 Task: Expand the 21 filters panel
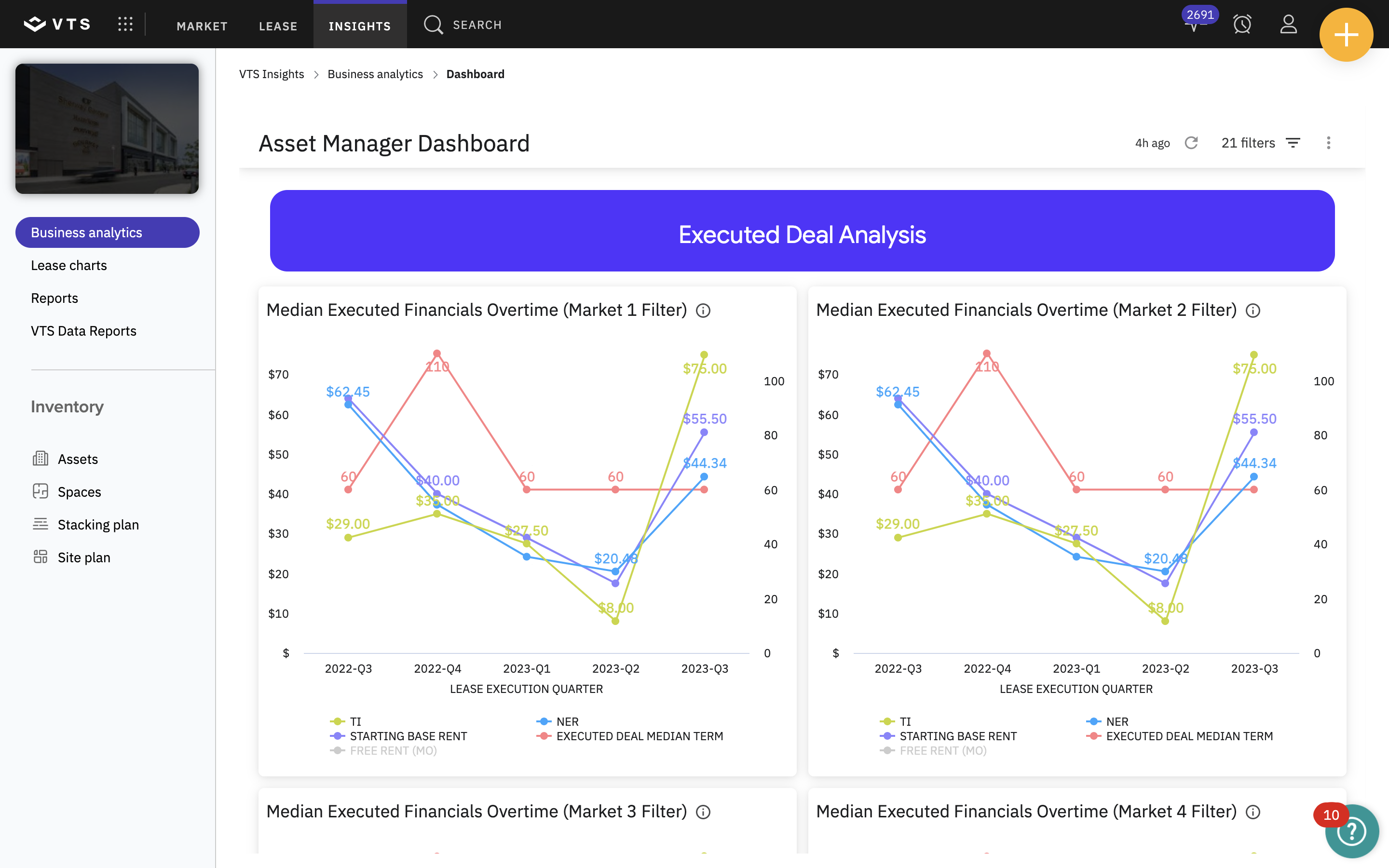click(x=1260, y=143)
